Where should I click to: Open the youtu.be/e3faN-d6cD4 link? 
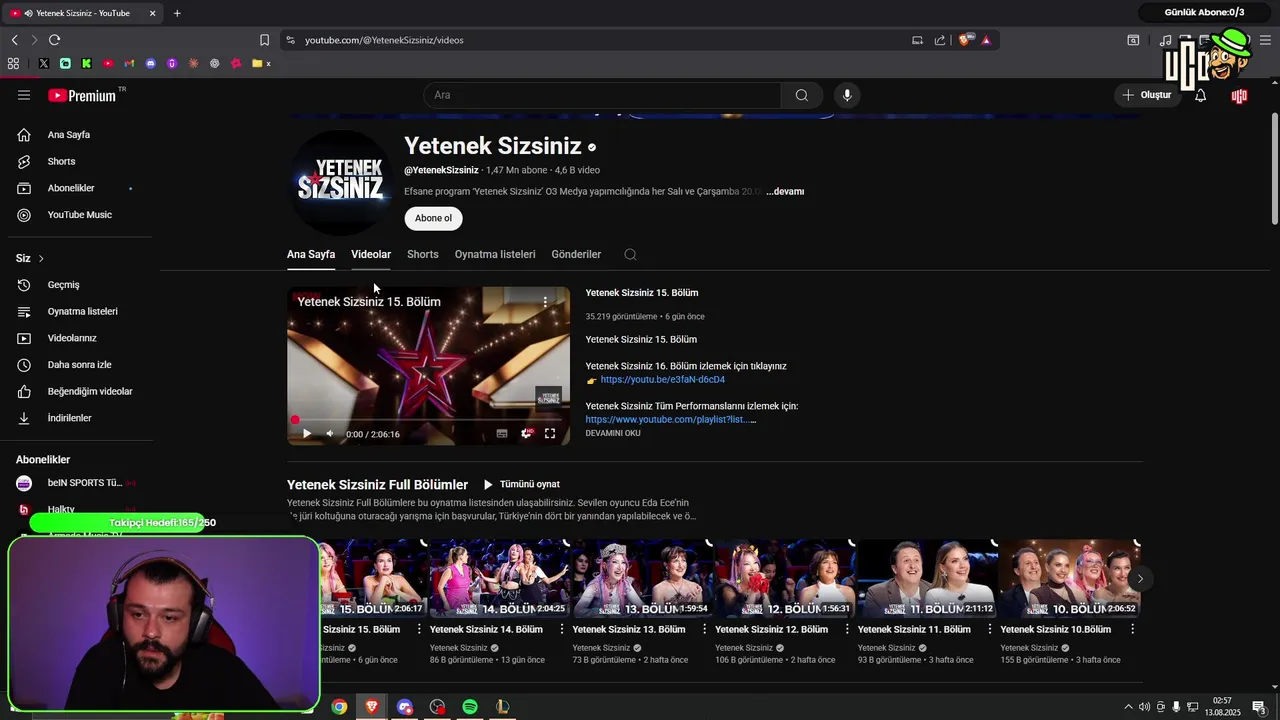[x=663, y=380]
